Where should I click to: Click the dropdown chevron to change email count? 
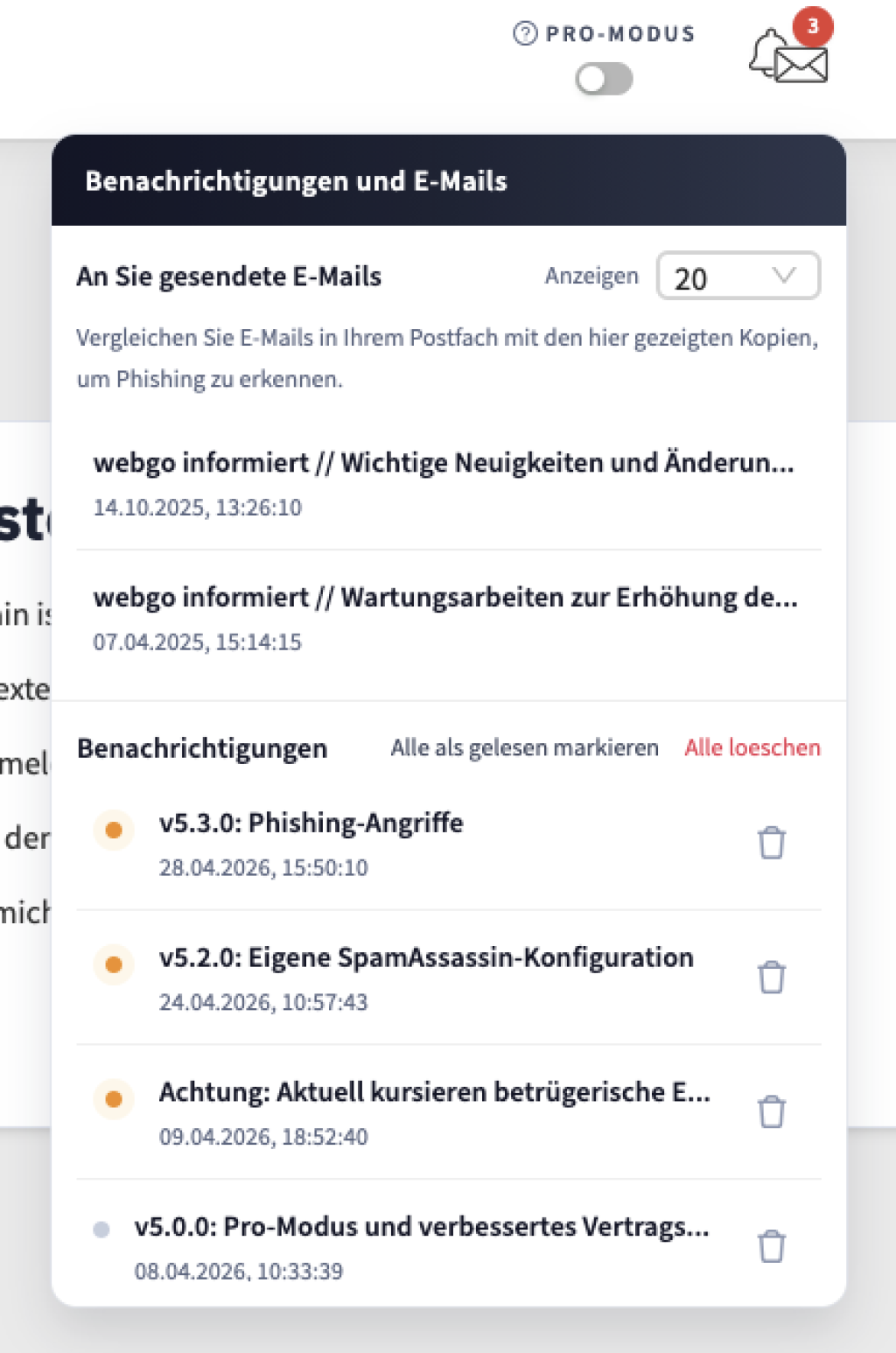(x=785, y=276)
